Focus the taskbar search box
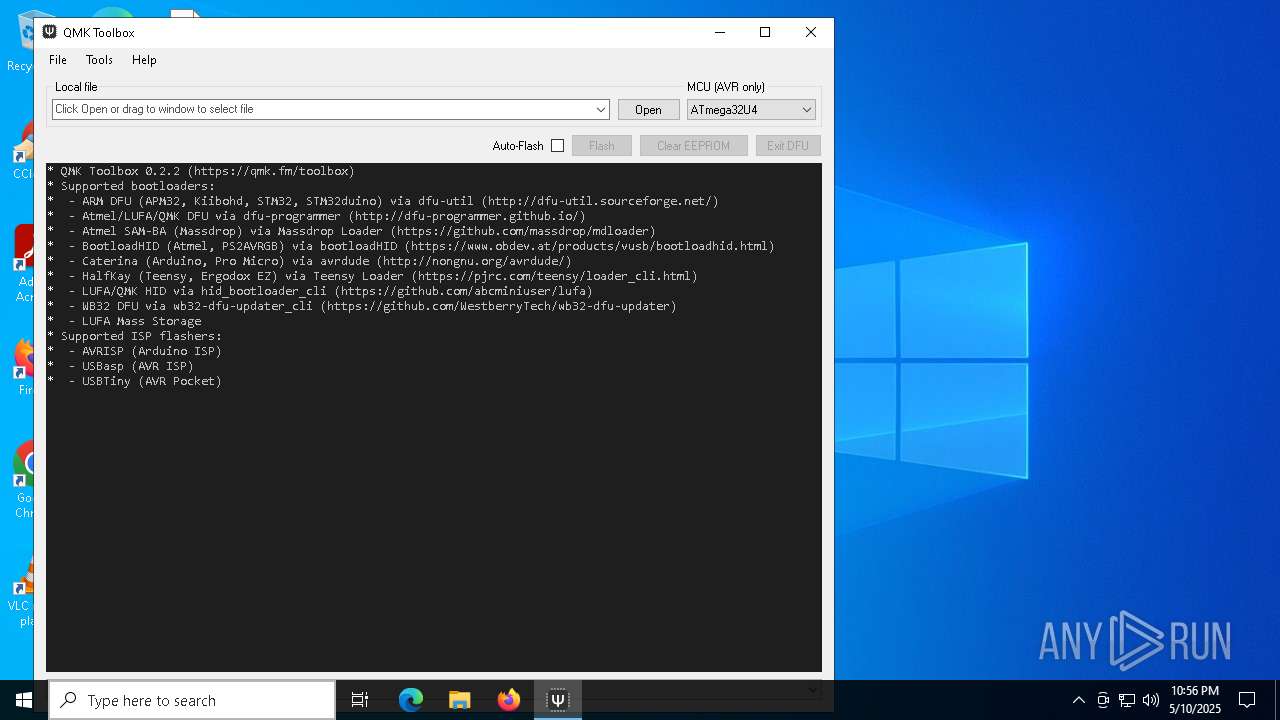Screen dimensions: 1280x720 click(192, 700)
